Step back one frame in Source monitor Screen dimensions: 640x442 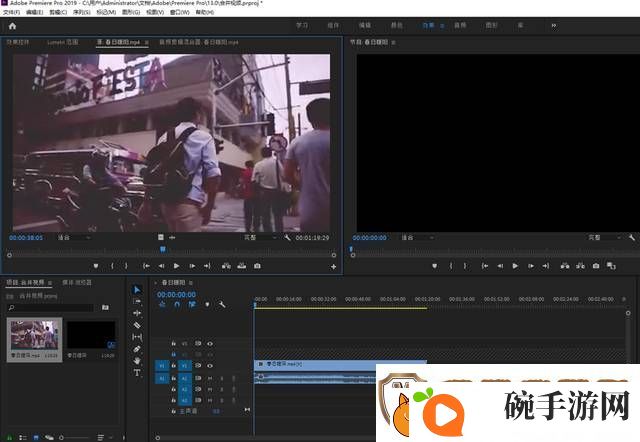pyautogui.click(x=162, y=266)
